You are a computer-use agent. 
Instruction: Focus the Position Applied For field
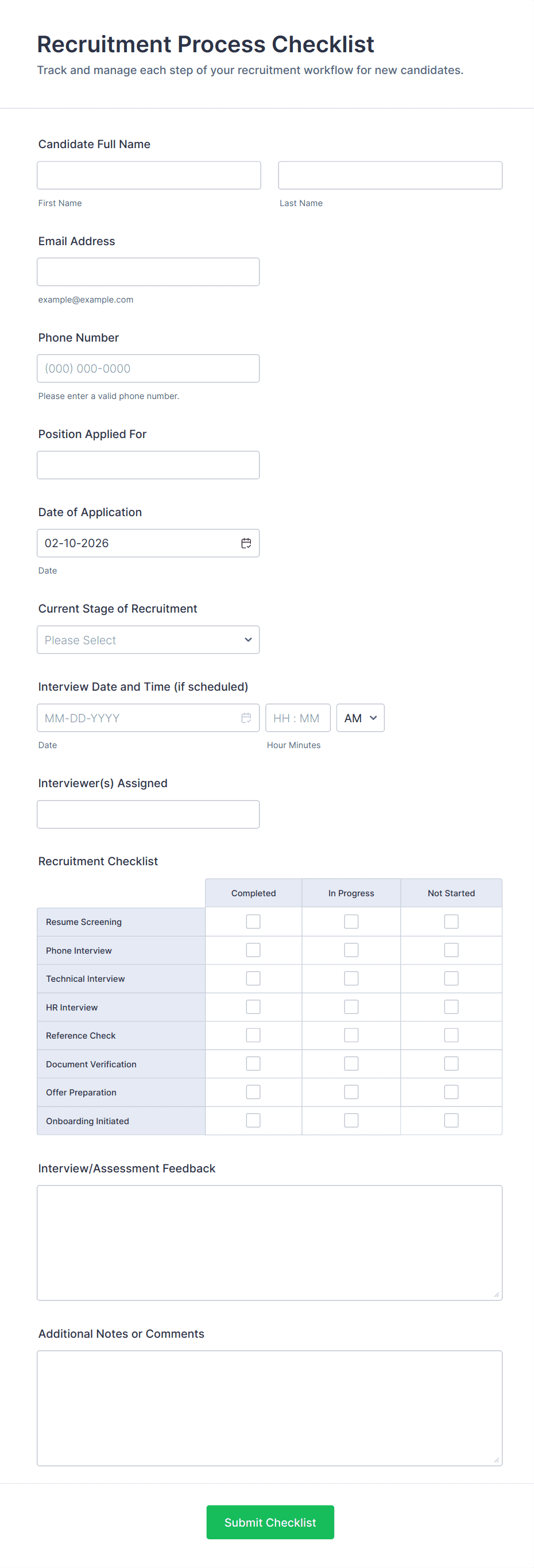148,465
